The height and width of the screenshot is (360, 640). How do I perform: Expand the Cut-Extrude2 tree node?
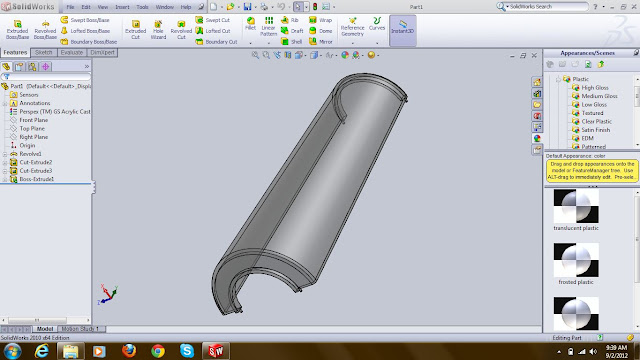pos(5,162)
